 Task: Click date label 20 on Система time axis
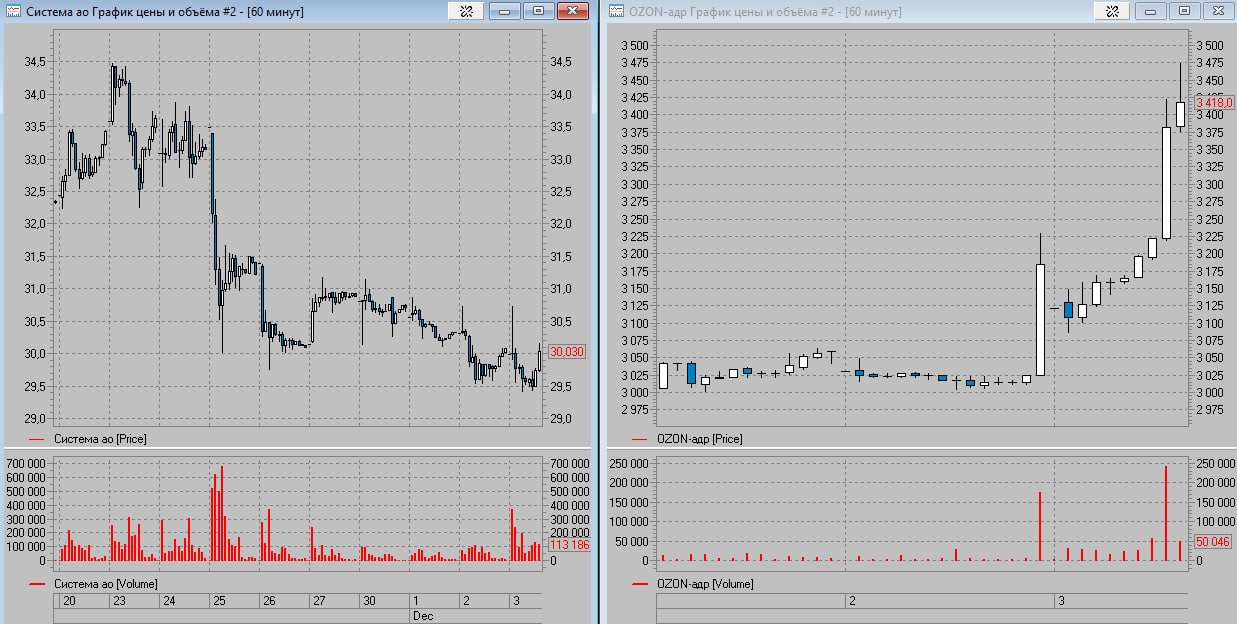69,601
